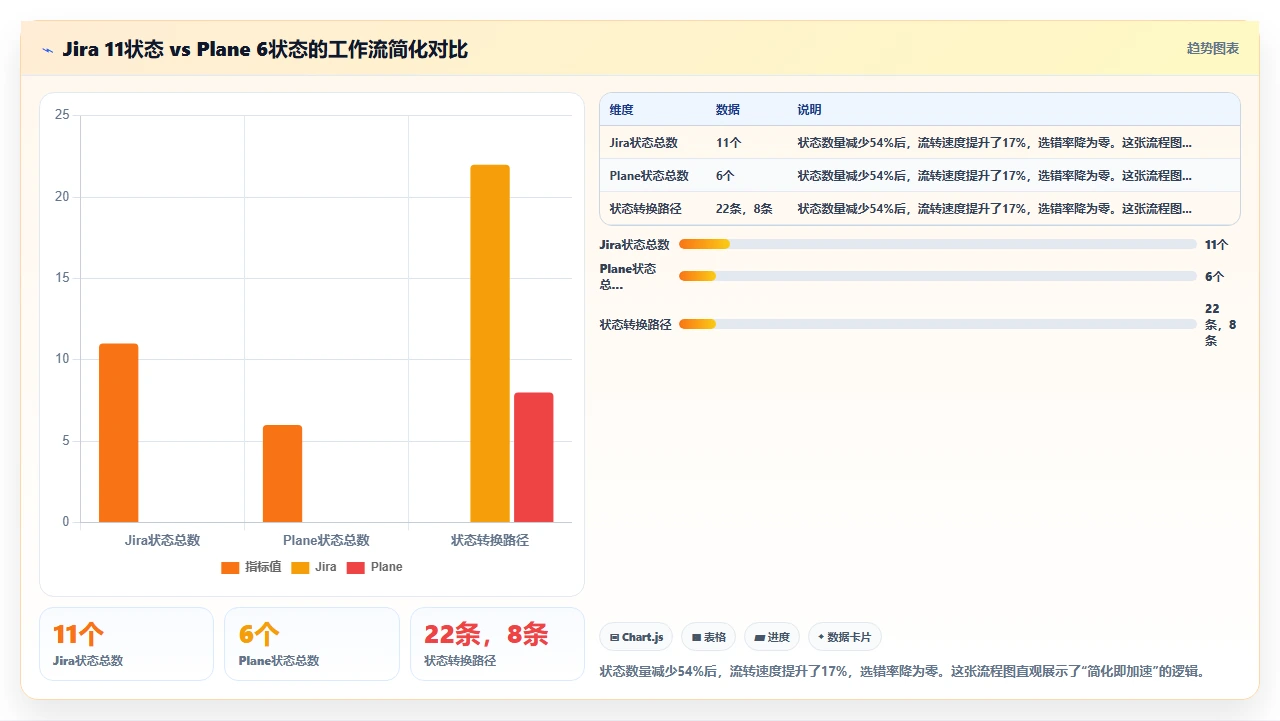Click the 状态转换路径 progress bar
Viewport: 1280px width, 721px height.
[938, 324]
